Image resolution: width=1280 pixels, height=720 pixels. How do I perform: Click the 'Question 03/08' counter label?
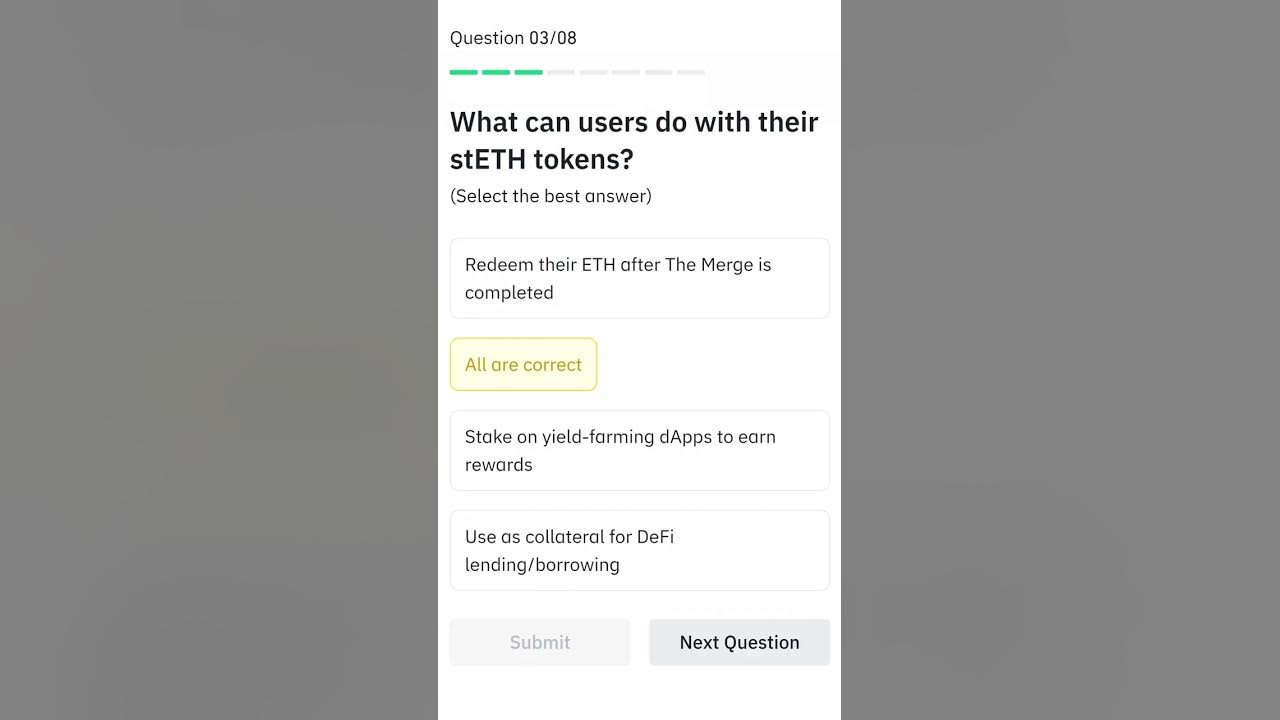[x=513, y=38]
